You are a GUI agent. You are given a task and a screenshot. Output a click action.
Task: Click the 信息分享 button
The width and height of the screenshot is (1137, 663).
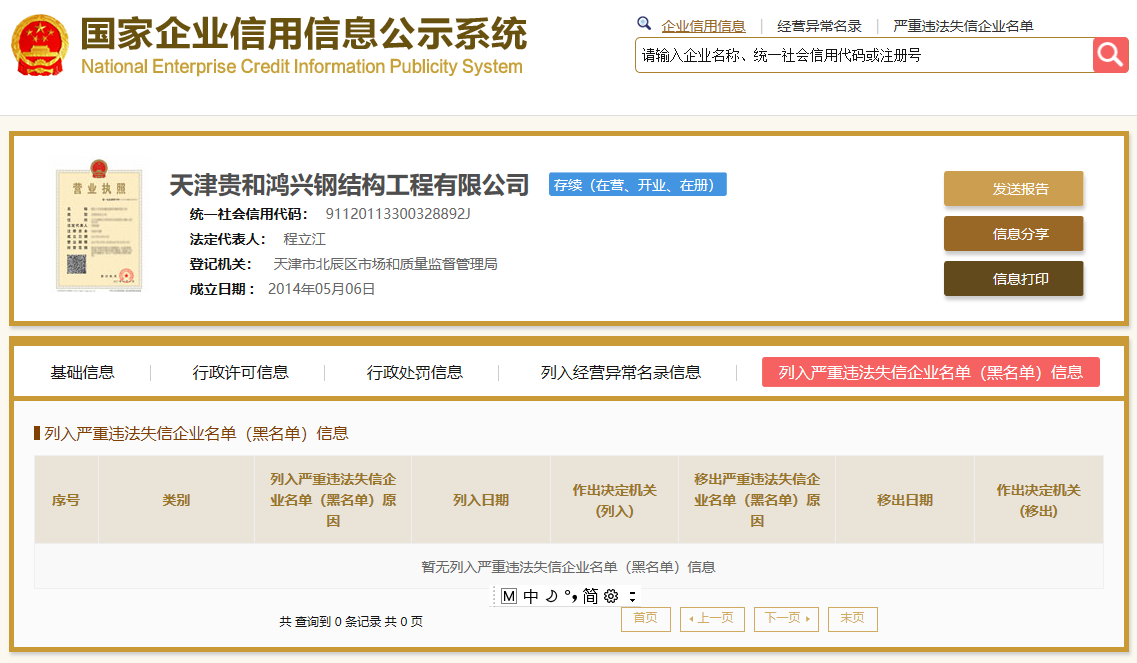point(1013,234)
